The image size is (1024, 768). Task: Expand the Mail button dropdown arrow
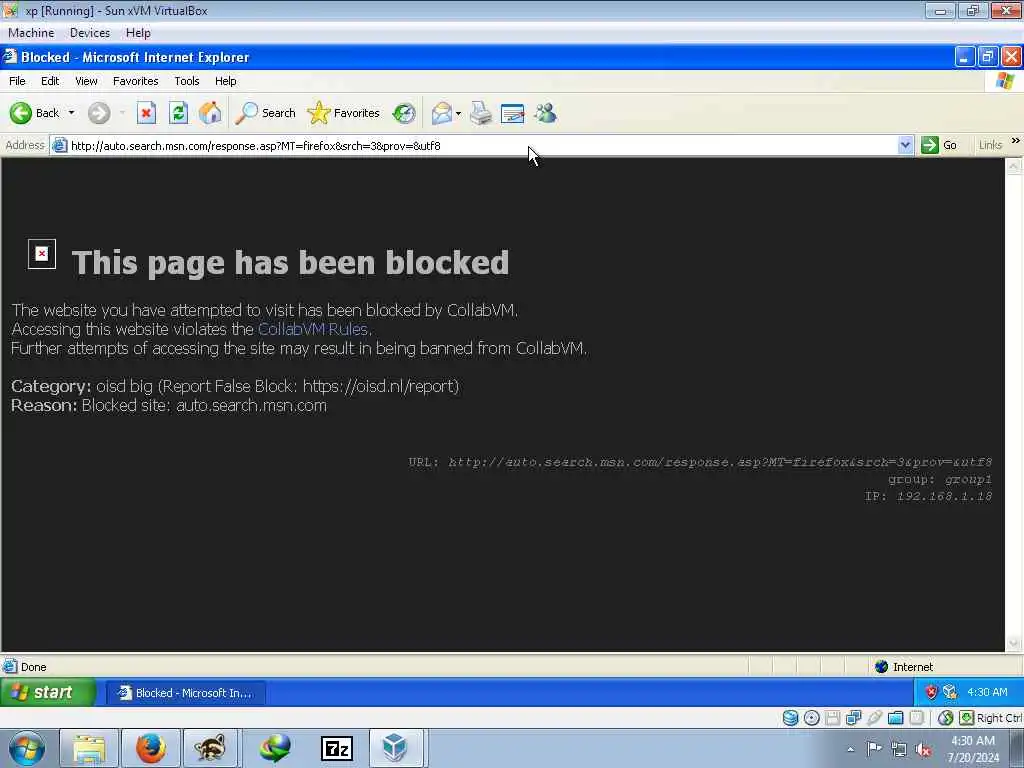click(x=458, y=114)
